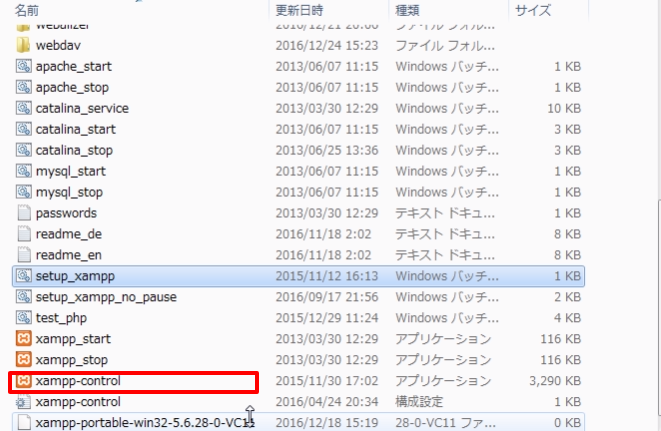Click the passwords text document icon

pos(24,213)
